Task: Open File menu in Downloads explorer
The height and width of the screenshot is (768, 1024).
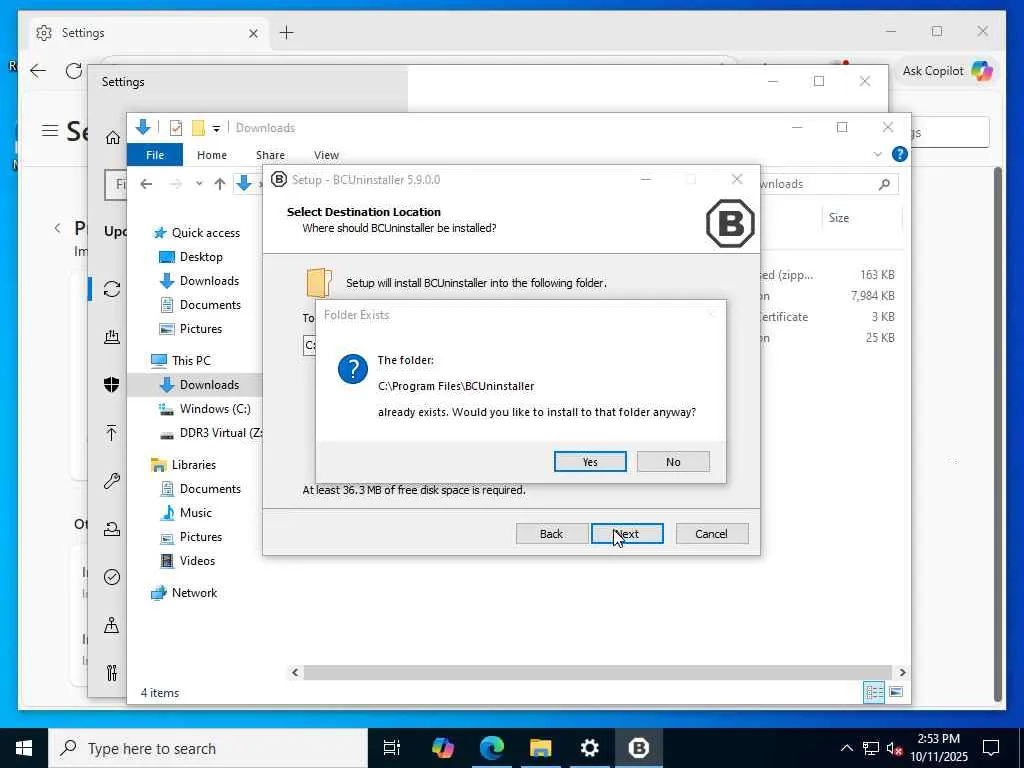Action: 155,155
